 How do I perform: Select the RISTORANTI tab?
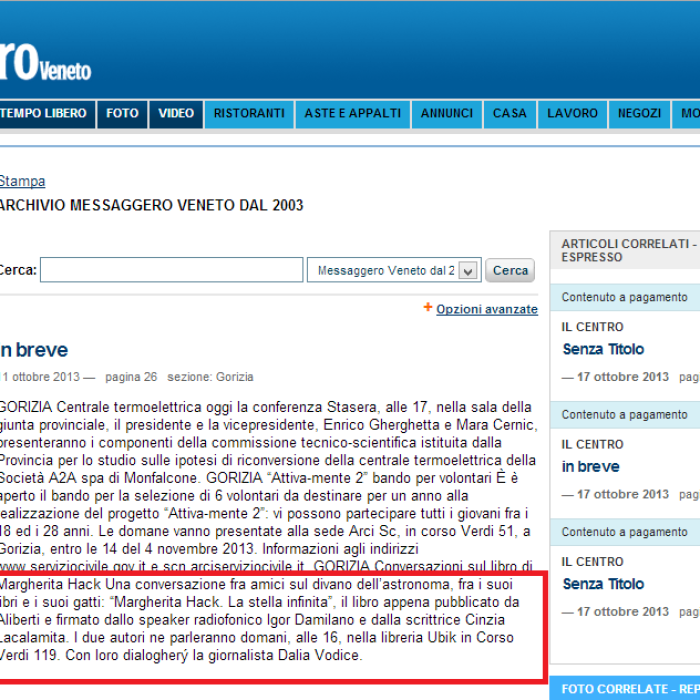tap(249, 113)
